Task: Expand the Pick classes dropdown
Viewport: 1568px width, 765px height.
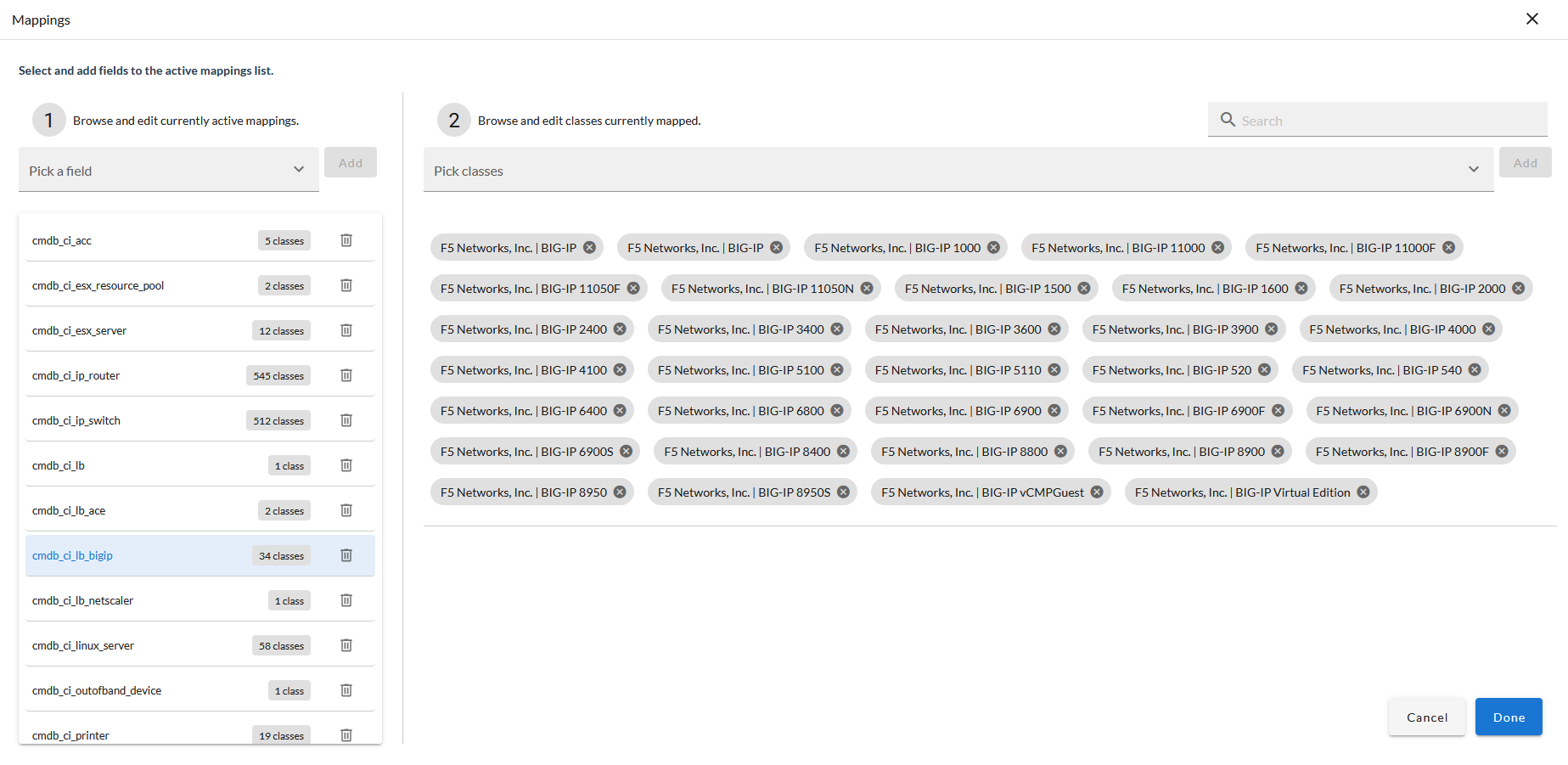Action: (x=958, y=170)
